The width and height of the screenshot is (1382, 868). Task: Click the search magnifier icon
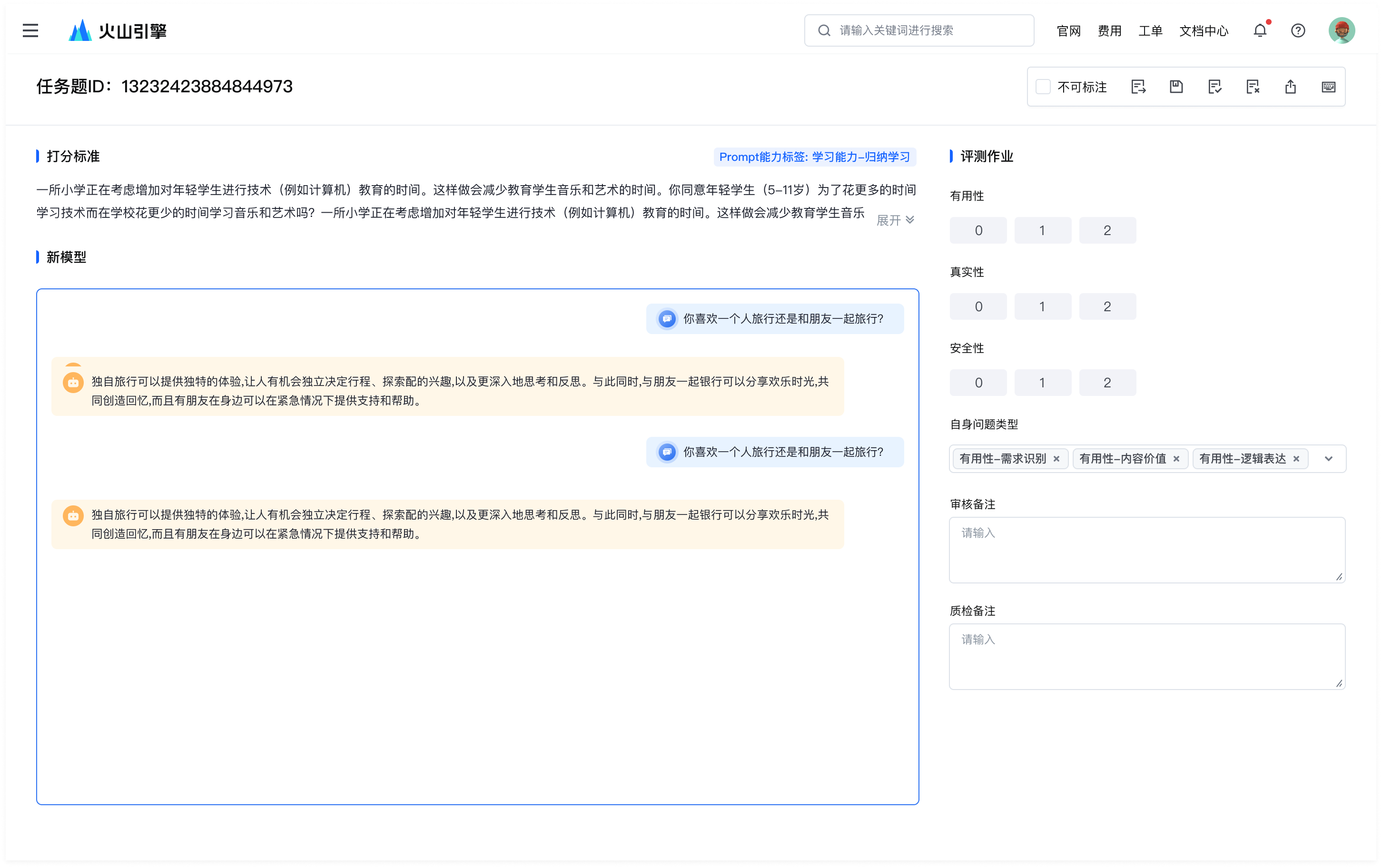824,30
